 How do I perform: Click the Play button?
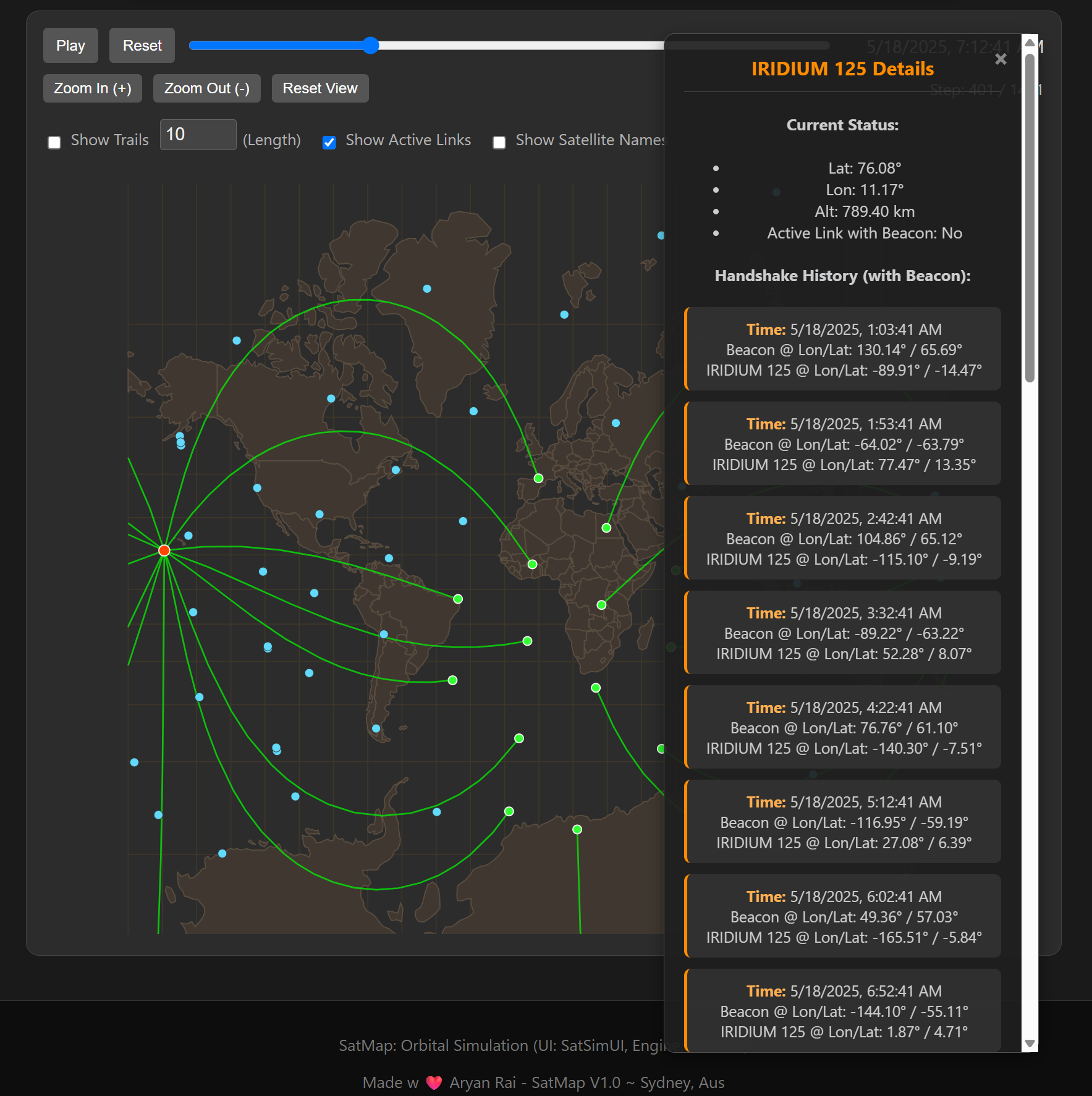(x=70, y=46)
